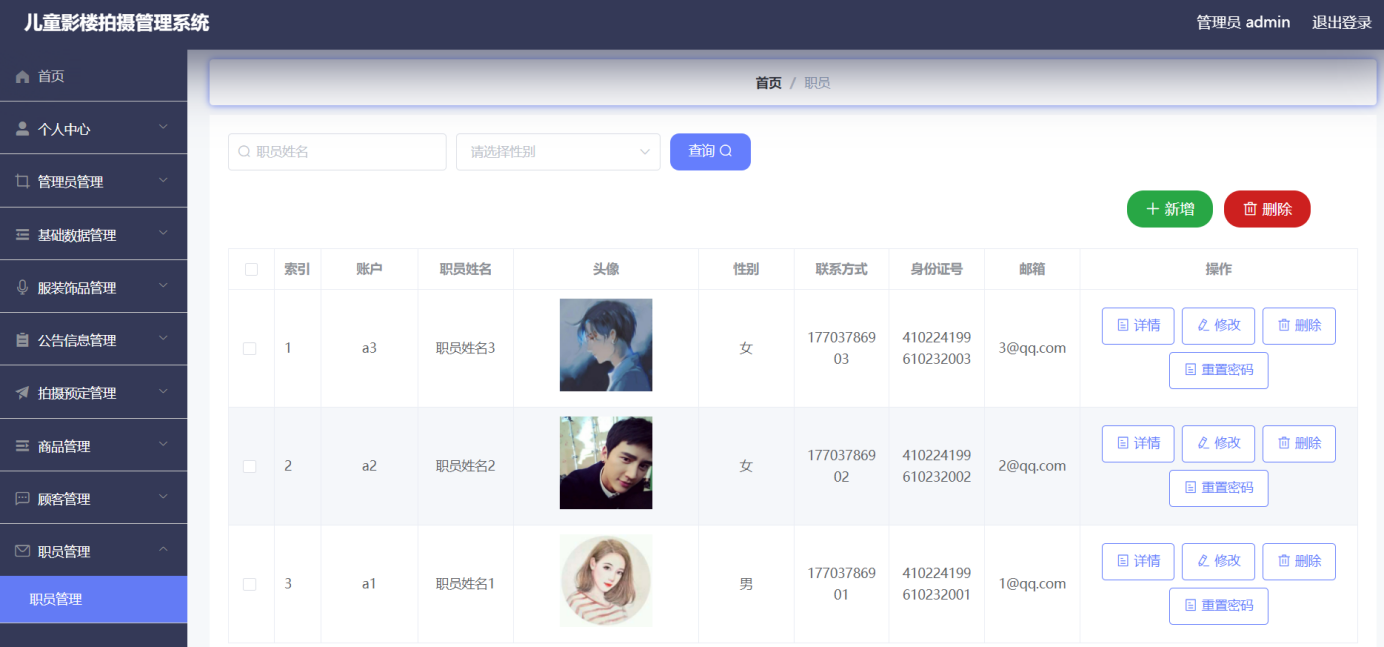Click the trash icon on a1 row 删除
This screenshot has height=647, width=1384.
tap(1284, 561)
